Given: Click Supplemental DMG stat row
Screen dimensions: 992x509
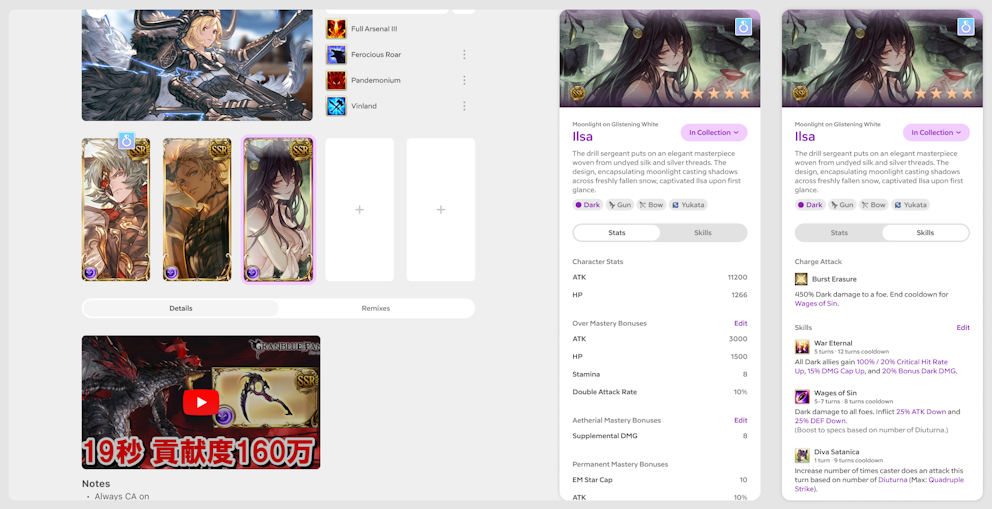Looking at the screenshot, I should [x=660, y=436].
